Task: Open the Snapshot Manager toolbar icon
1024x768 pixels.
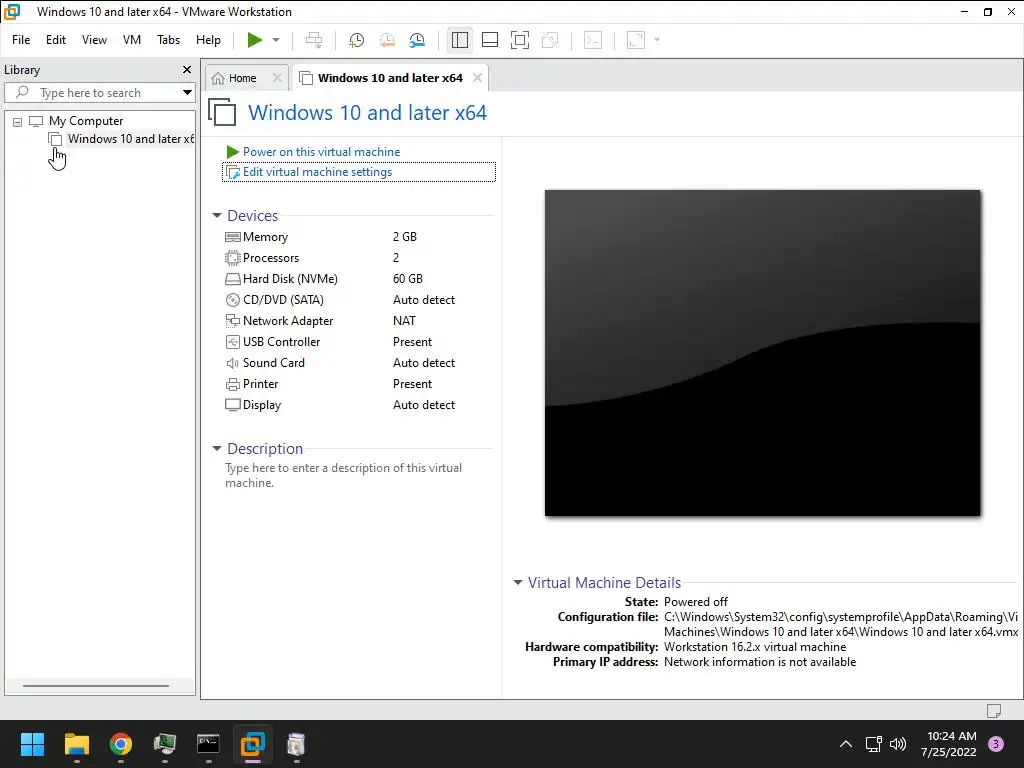Action: coord(417,40)
